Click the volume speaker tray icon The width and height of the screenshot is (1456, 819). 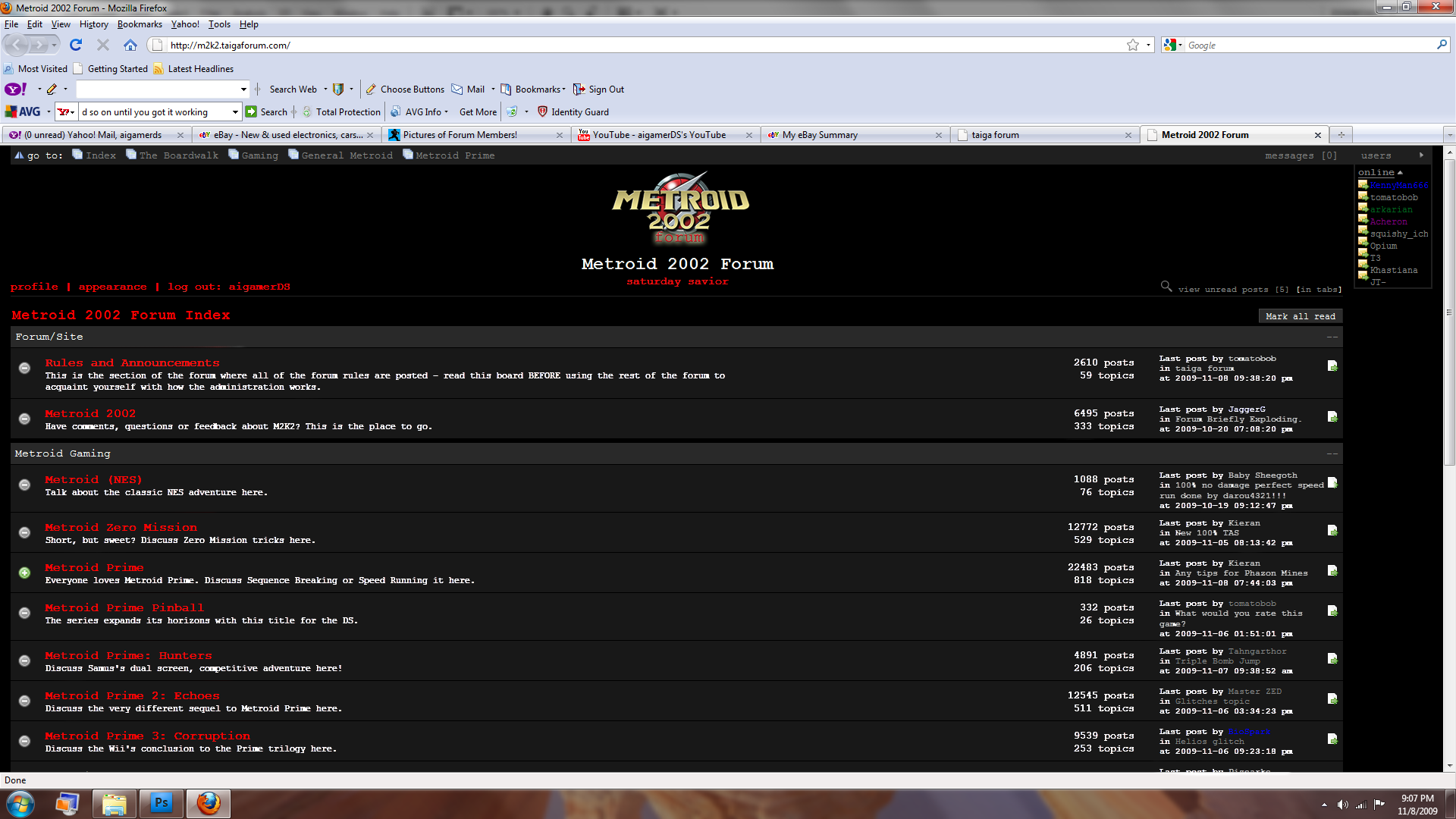click(x=1342, y=805)
